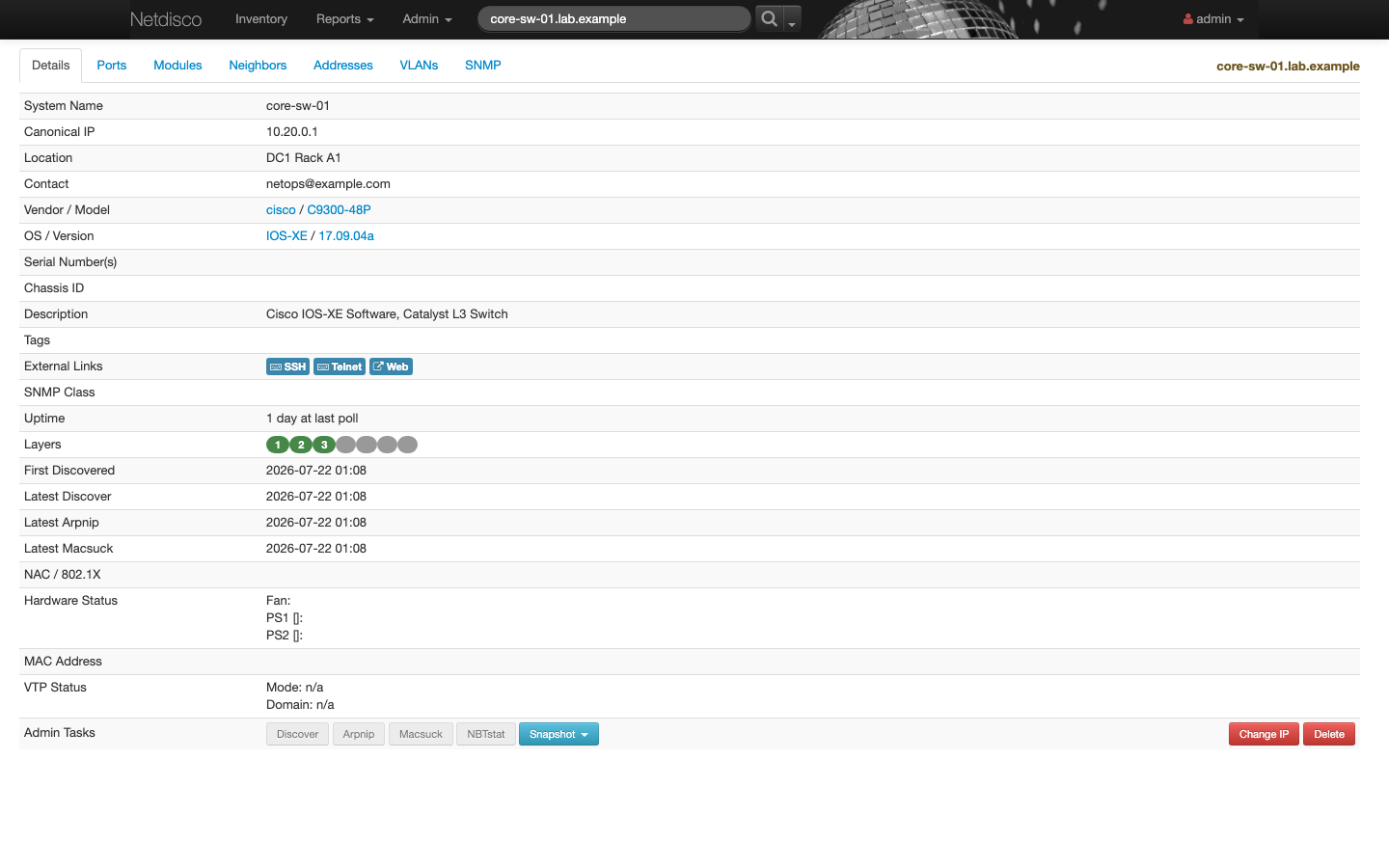Click the red Delete button
Viewport: 1389px width, 868px height.
1329,734
